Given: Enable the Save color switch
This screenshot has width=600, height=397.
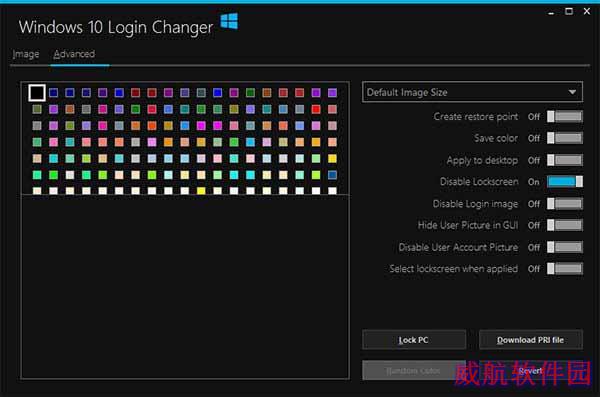Looking at the screenshot, I should point(565,138).
